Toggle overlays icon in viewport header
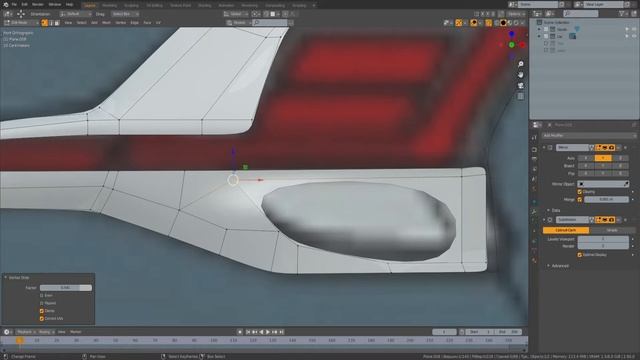 pyautogui.click(x=473, y=23)
